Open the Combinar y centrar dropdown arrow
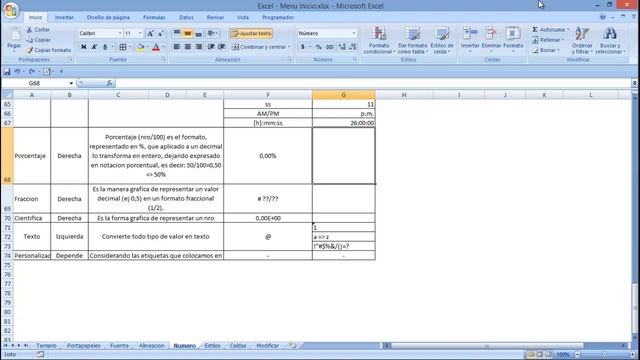 289,47
